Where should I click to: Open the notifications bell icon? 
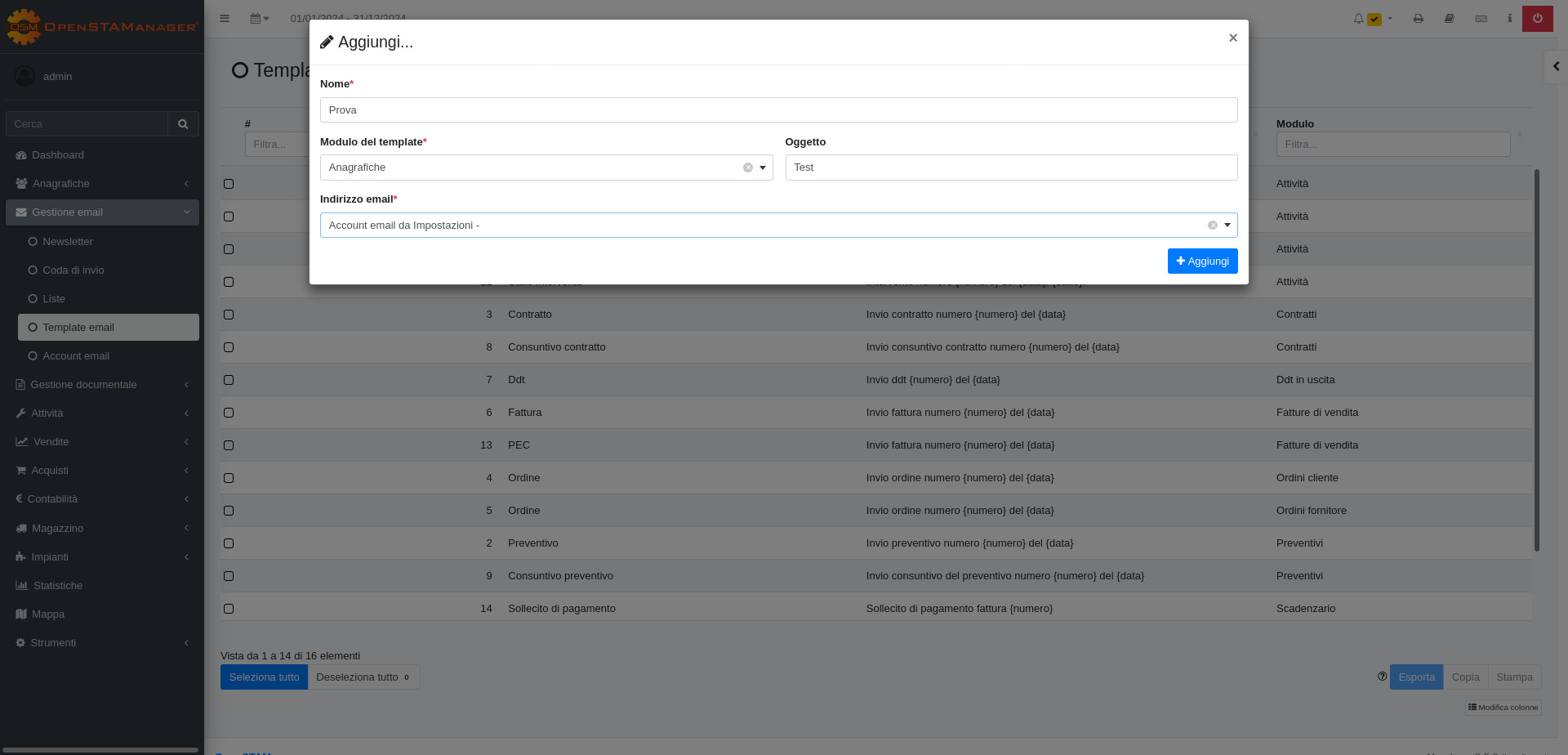click(1359, 18)
